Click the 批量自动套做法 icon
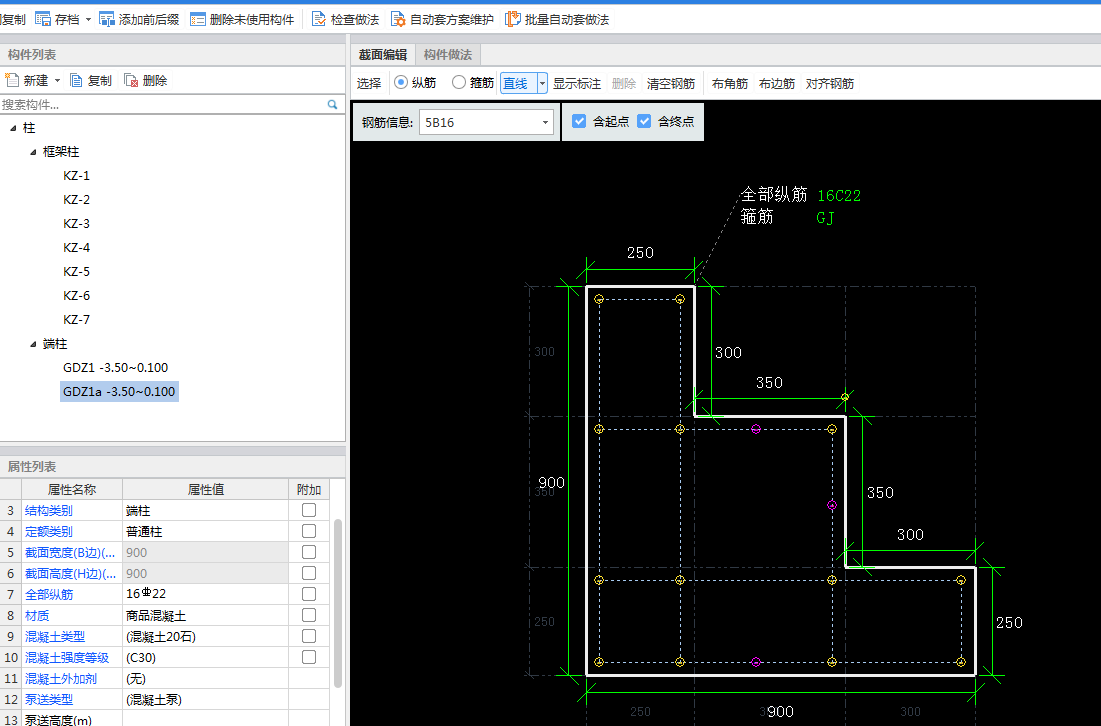Screen dimensions: 1101x726 (x=513, y=20)
